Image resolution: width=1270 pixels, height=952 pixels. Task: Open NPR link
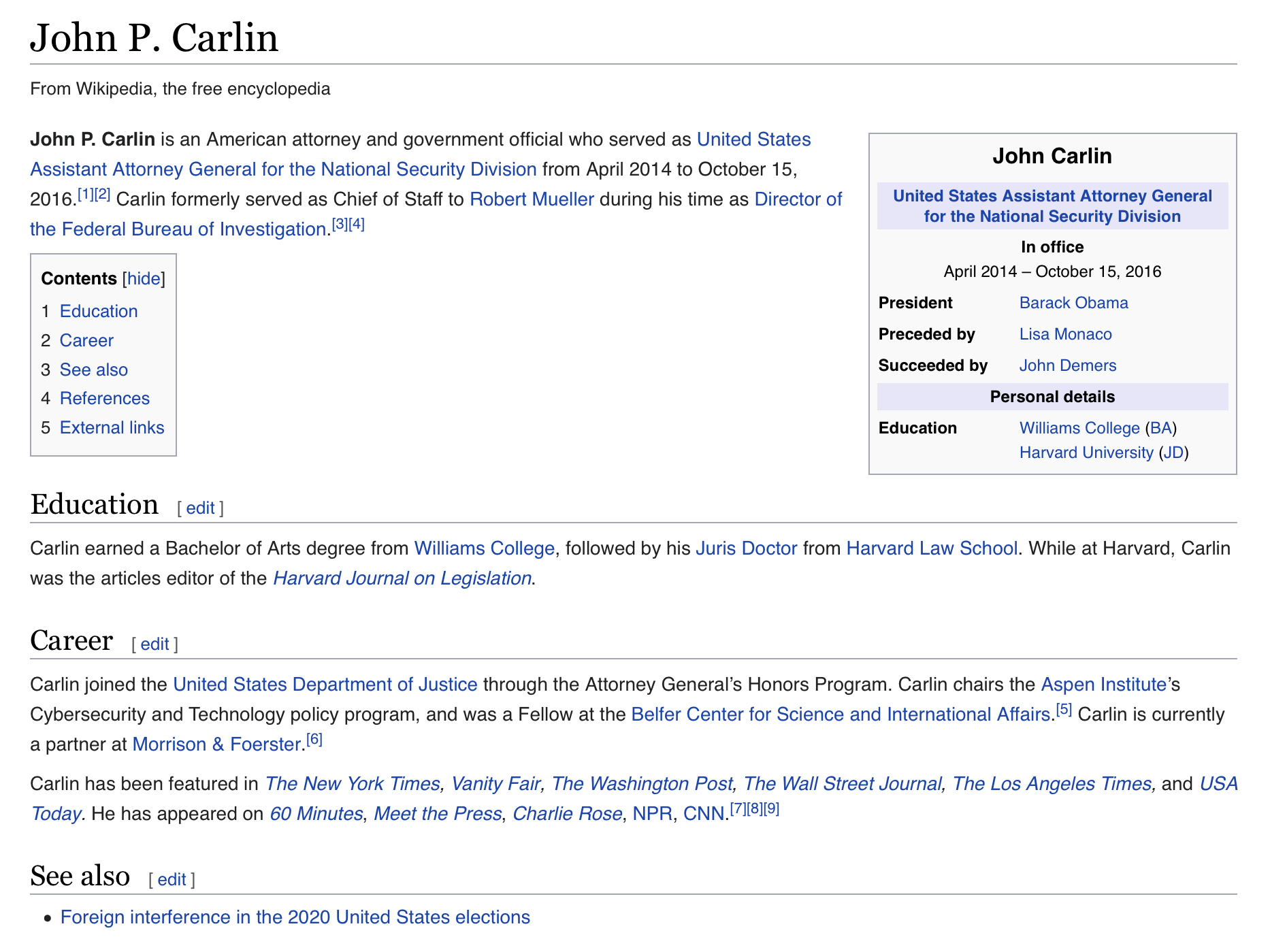coord(652,814)
